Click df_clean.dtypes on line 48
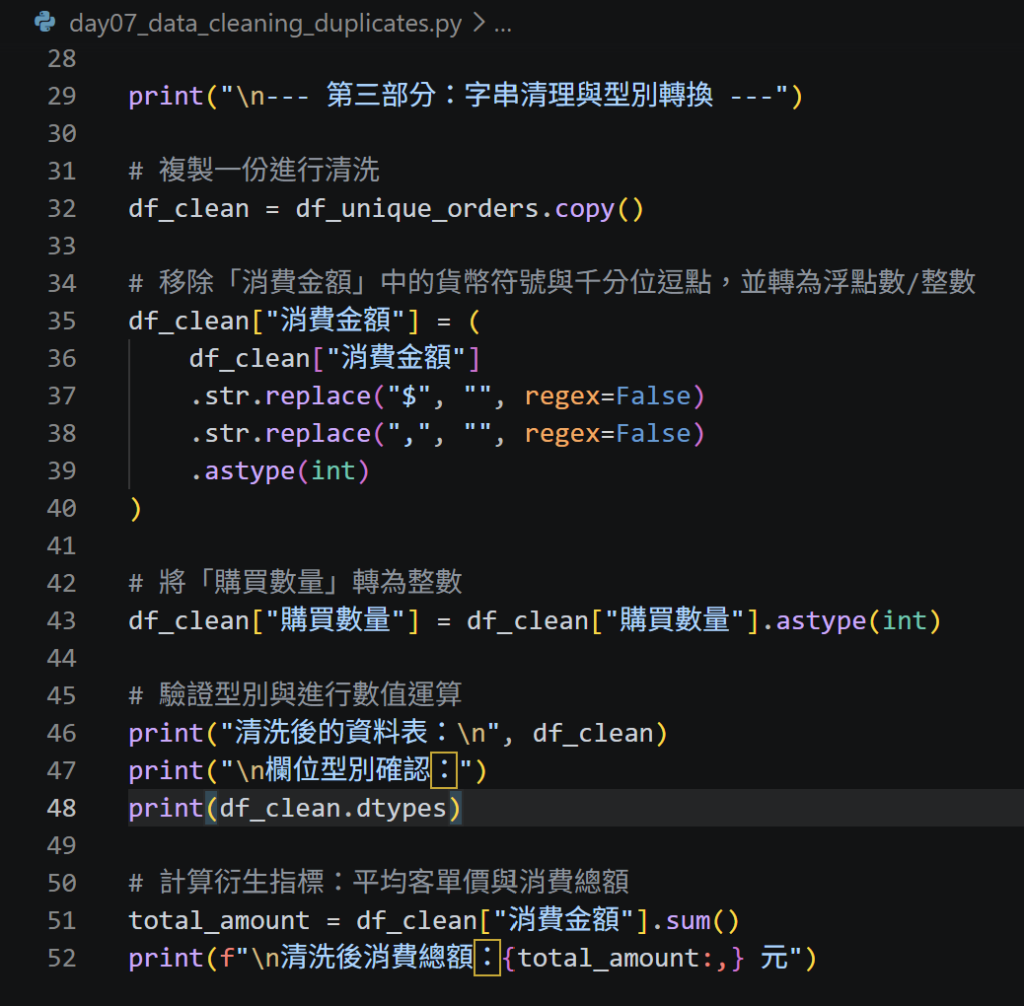Screen dimensions: 1024x1006 pyautogui.click(x=333, y=809)
